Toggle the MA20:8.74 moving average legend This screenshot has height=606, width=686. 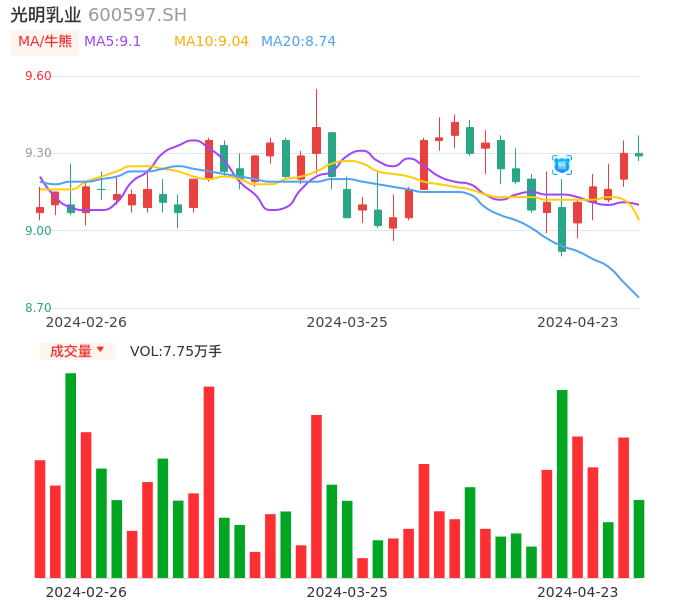298,42
